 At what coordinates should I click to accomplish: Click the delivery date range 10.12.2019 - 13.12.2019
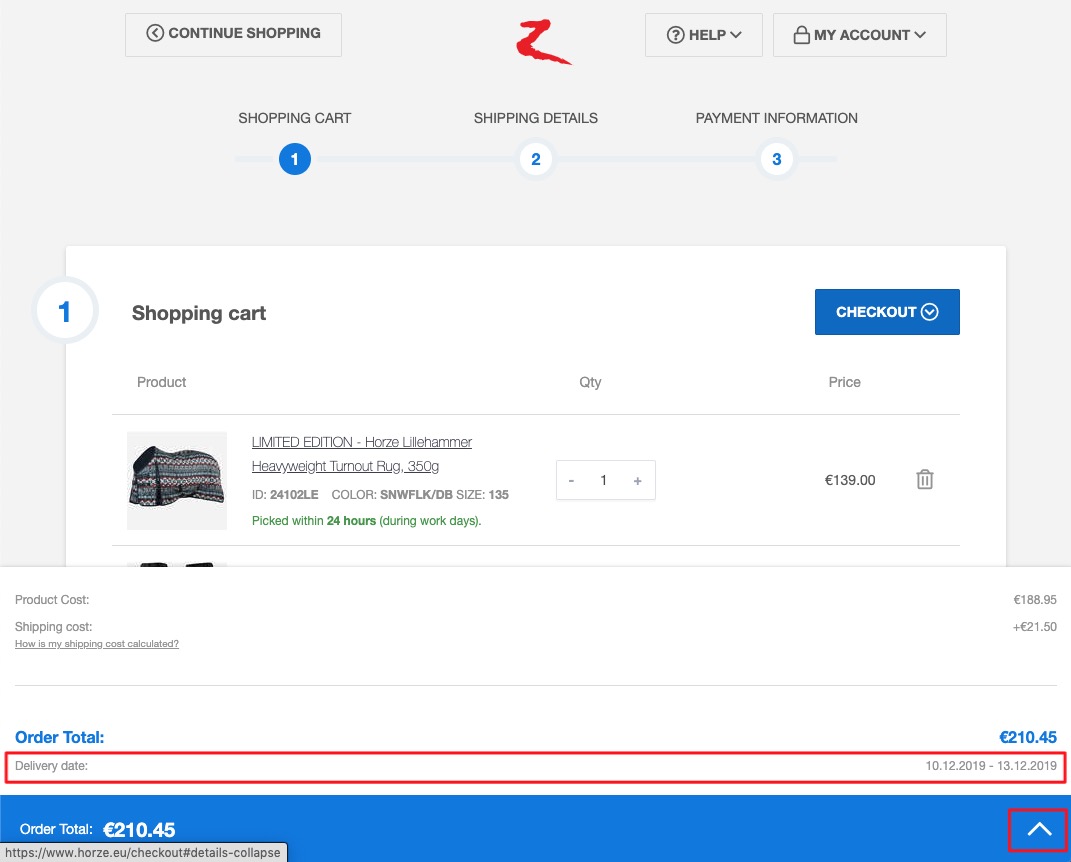991,766
